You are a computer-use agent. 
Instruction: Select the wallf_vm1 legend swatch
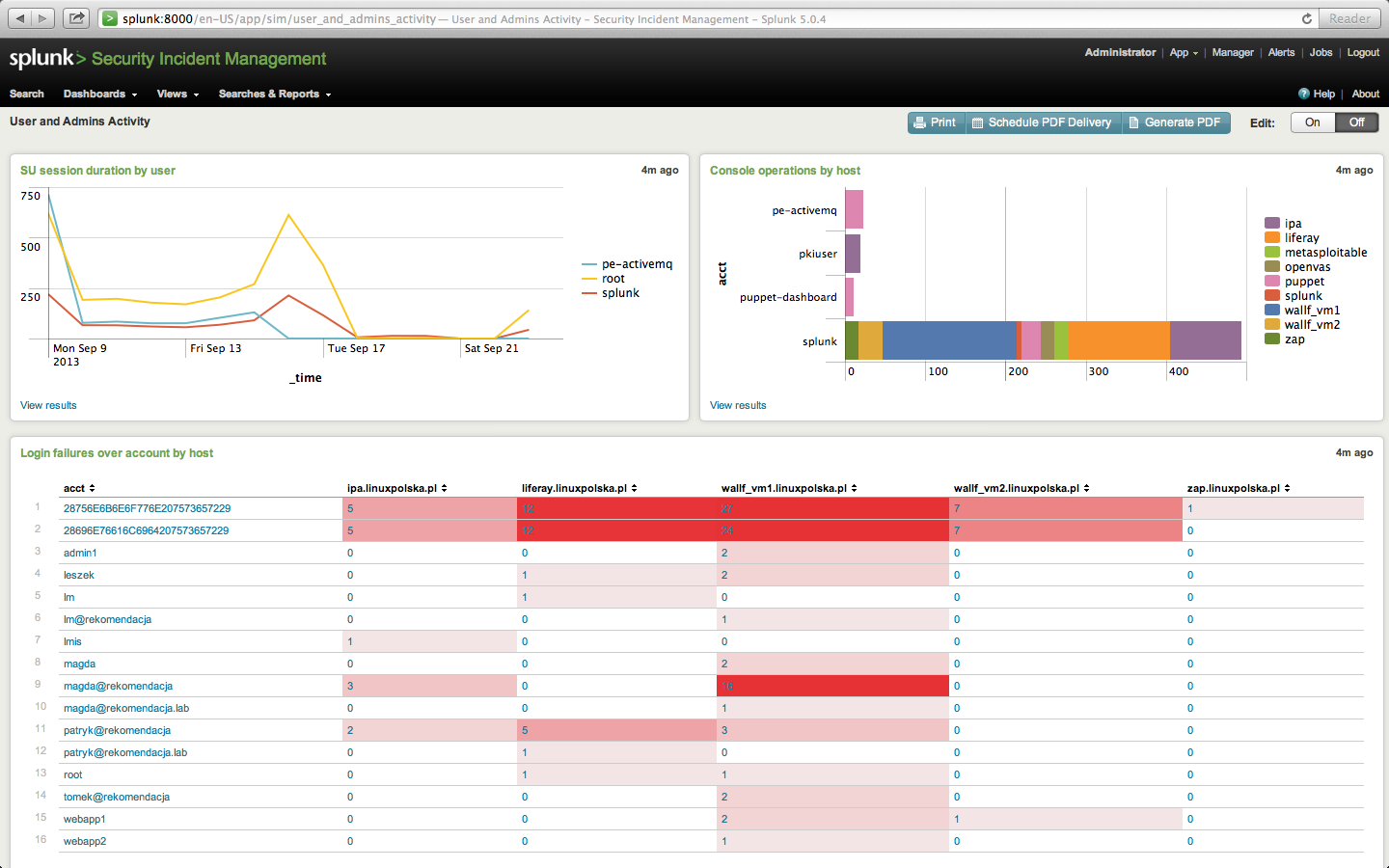tap(1272, 311)
